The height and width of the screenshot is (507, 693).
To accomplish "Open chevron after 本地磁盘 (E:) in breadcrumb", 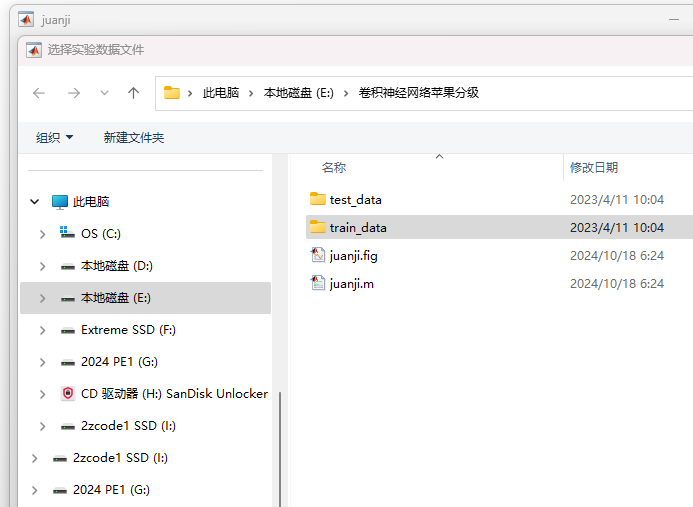I will click(346, 93).
